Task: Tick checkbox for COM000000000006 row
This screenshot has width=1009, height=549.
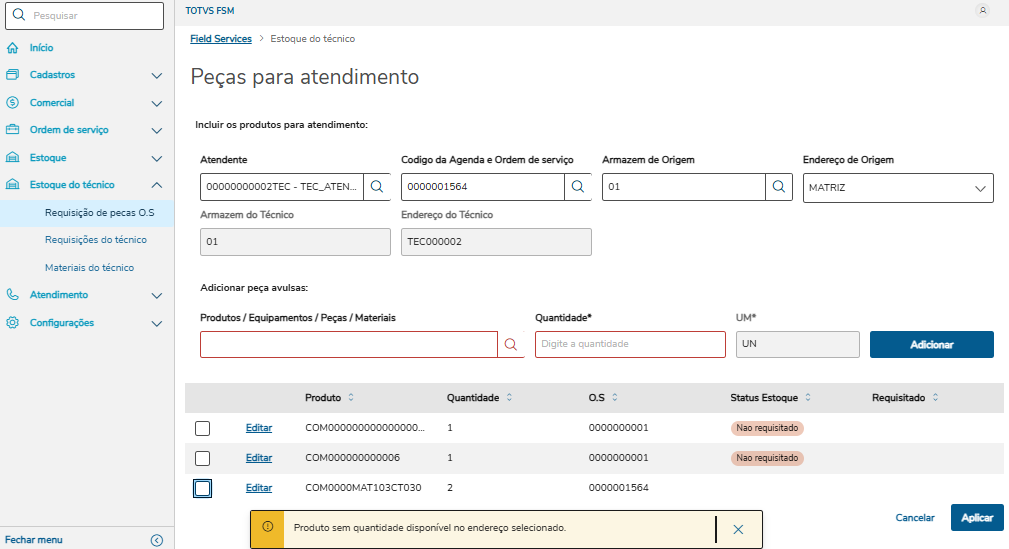Action: click(x=203, y=458)
